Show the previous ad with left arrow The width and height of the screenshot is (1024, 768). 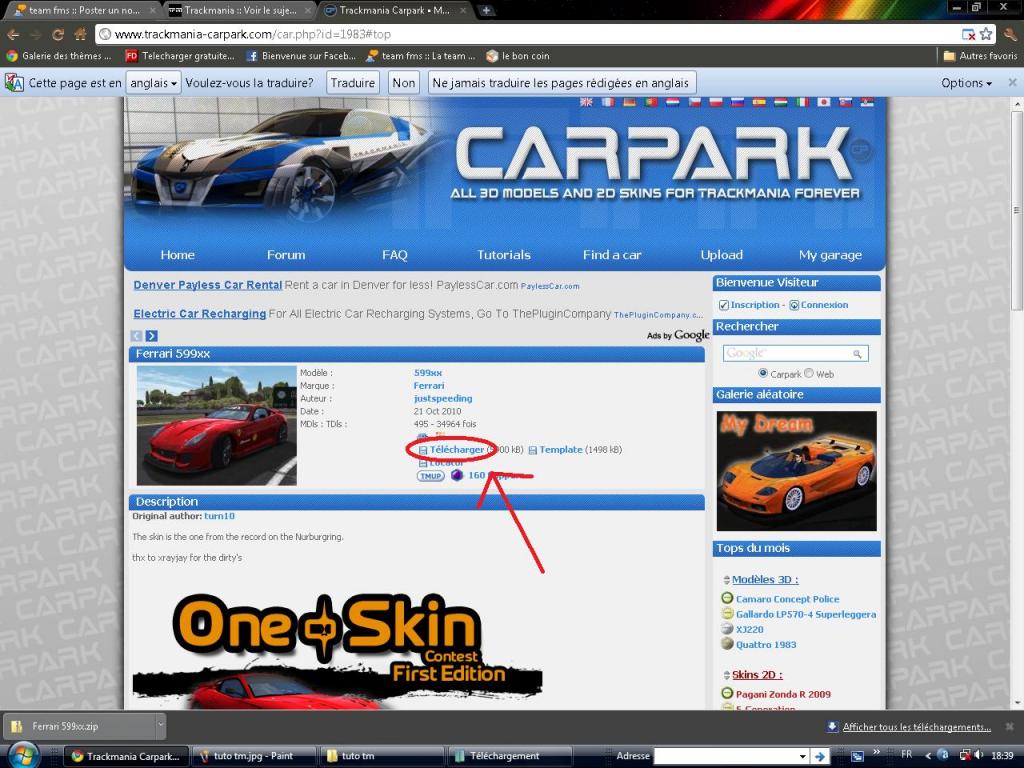click(136, 336)
